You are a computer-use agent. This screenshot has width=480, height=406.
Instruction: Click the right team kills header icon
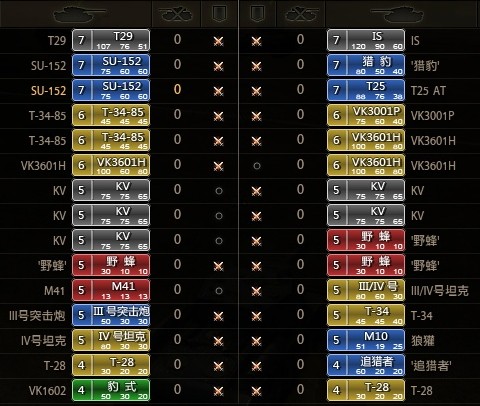pyautogui.click(x=302, y=14)
